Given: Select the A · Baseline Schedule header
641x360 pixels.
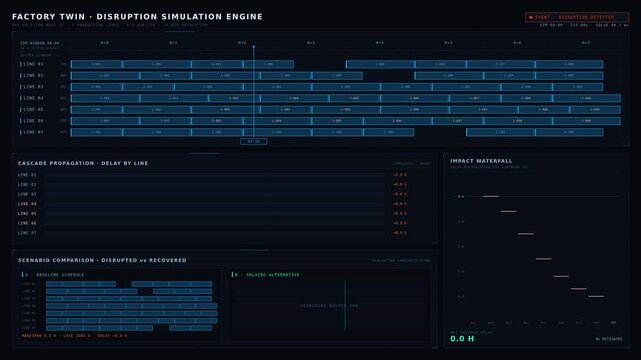Looking at the screenshot, I should [54, 275].
